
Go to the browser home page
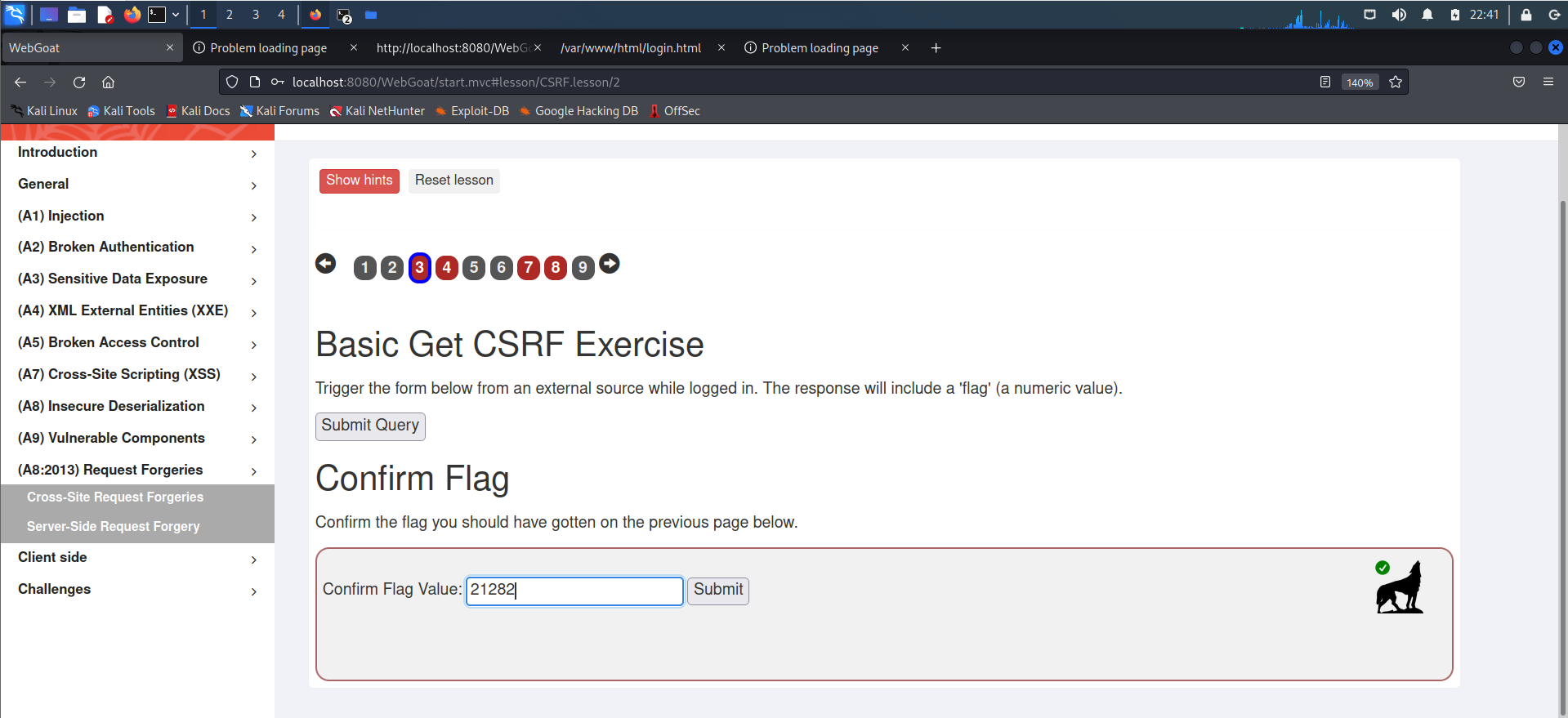108,82
